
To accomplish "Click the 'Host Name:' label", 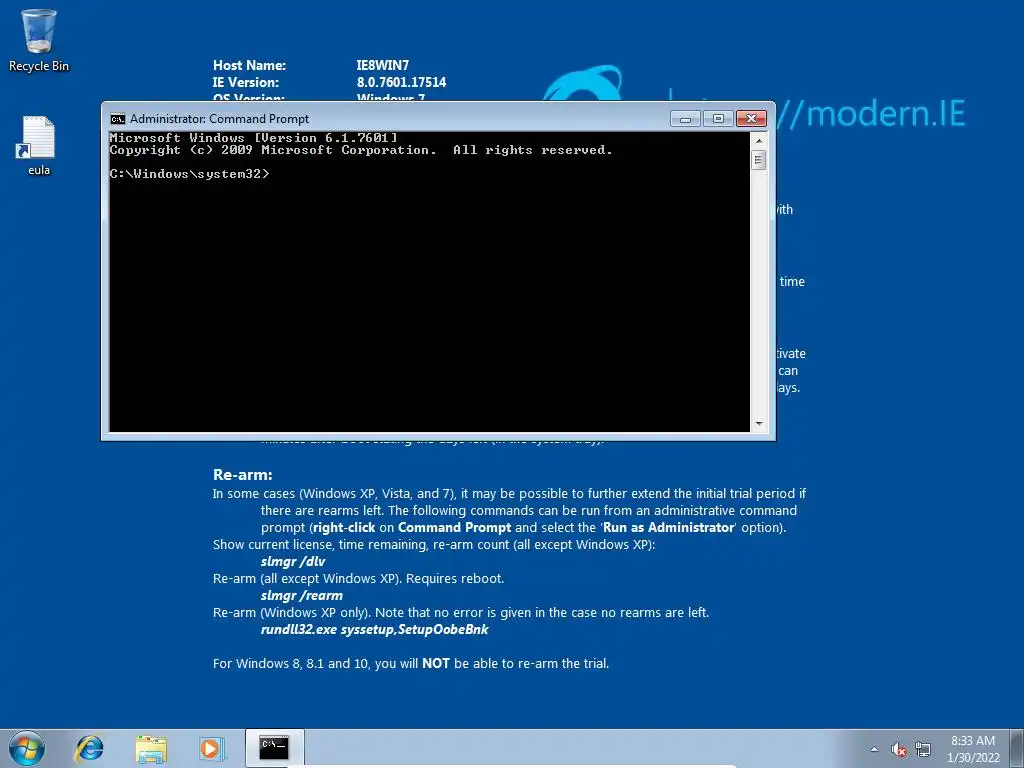I will (249, 65).
